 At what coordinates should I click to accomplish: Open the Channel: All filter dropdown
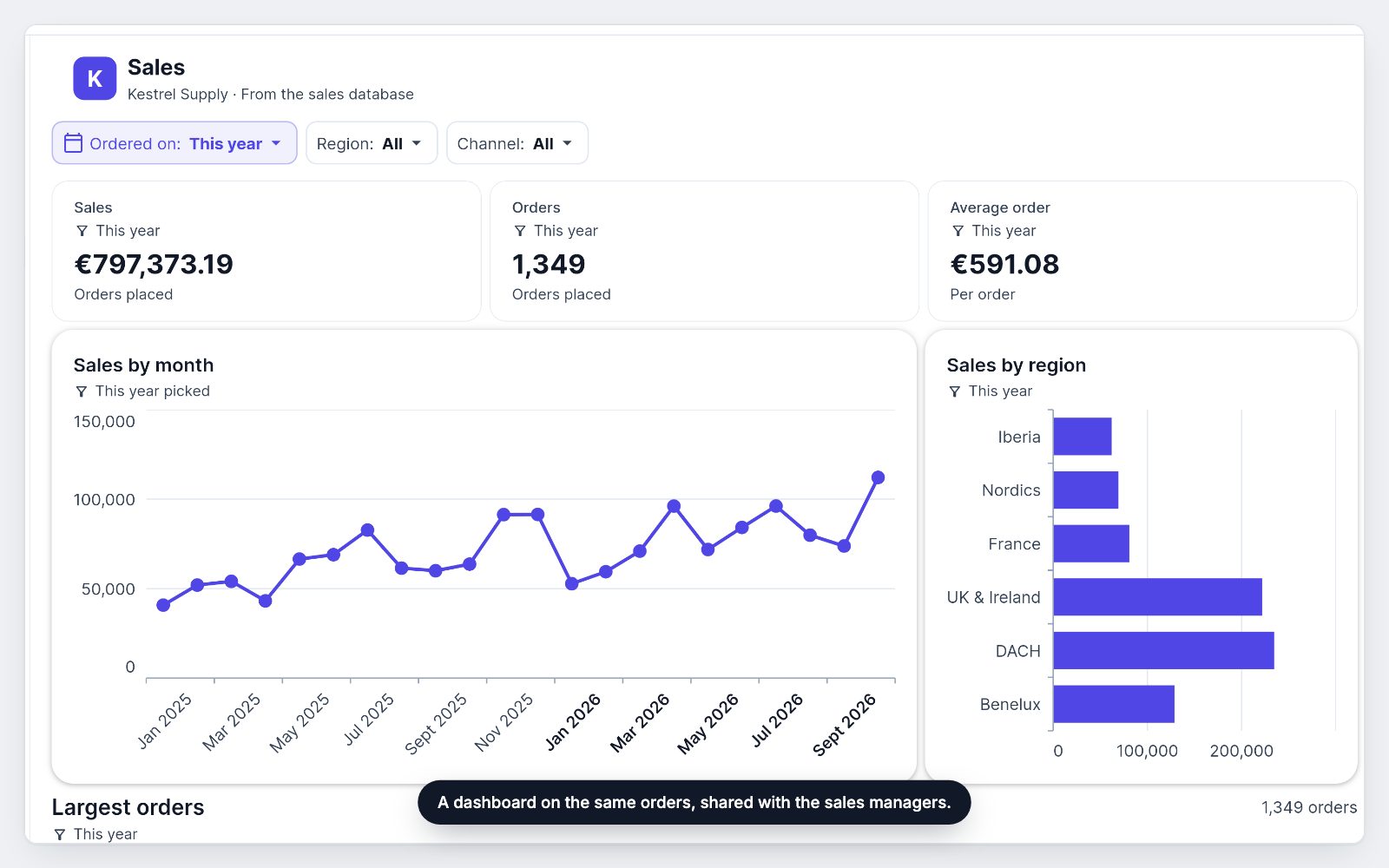(517, 143)
